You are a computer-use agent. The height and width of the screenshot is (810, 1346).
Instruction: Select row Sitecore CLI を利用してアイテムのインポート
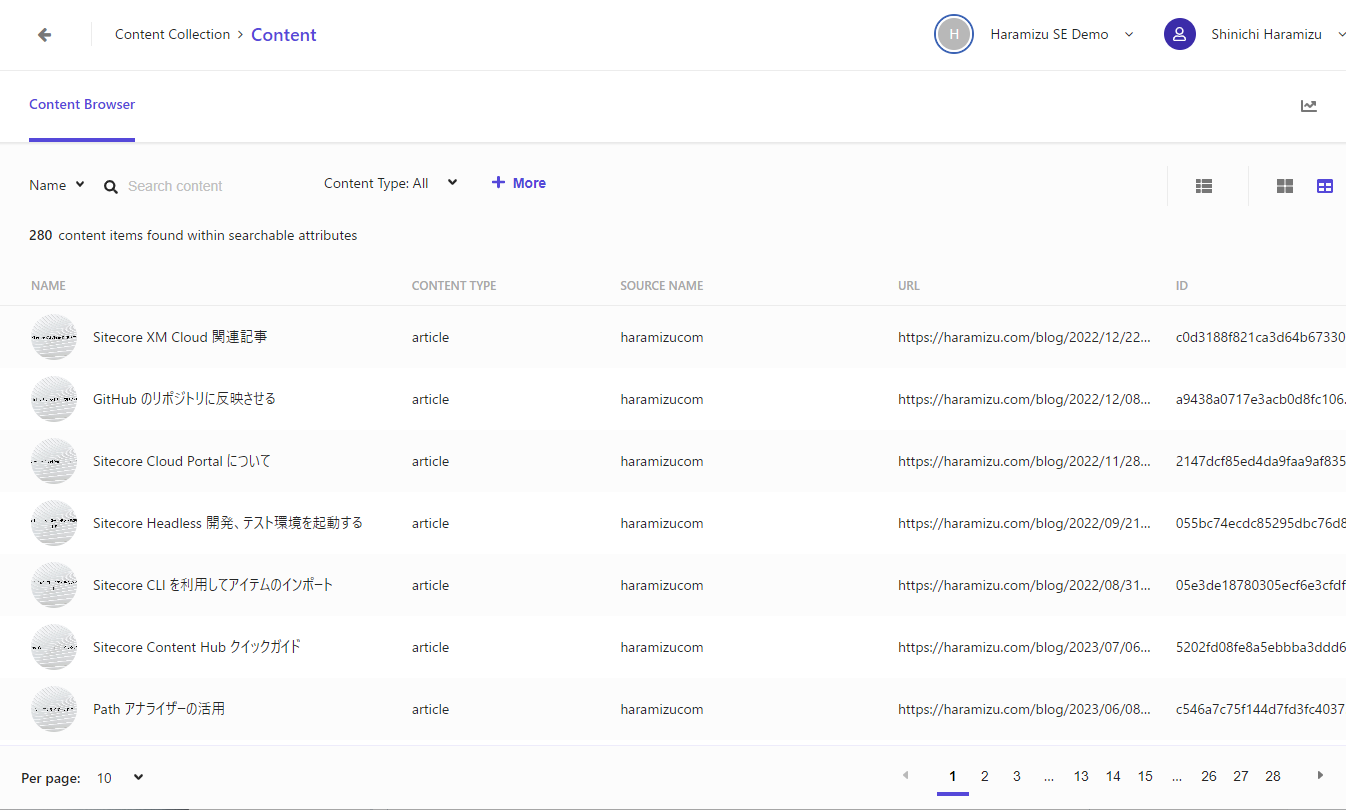213,585
